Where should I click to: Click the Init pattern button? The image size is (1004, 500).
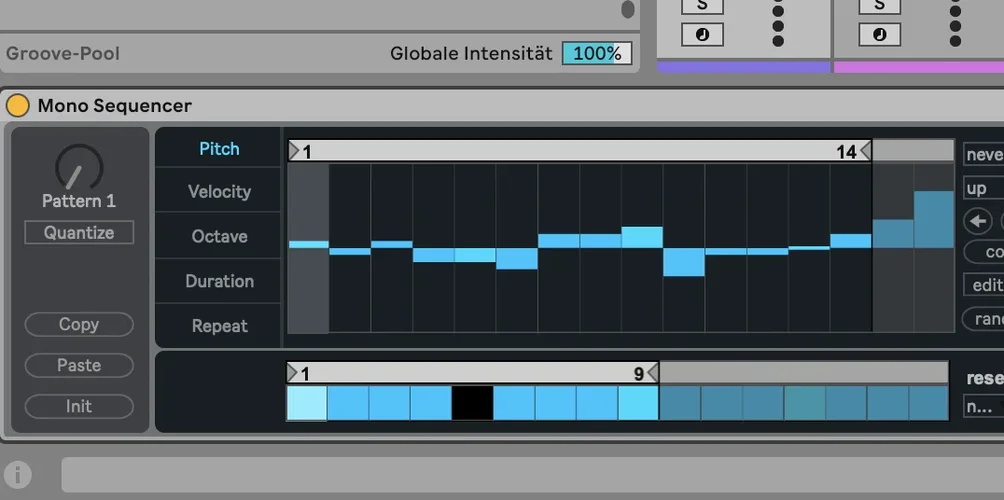79,407
